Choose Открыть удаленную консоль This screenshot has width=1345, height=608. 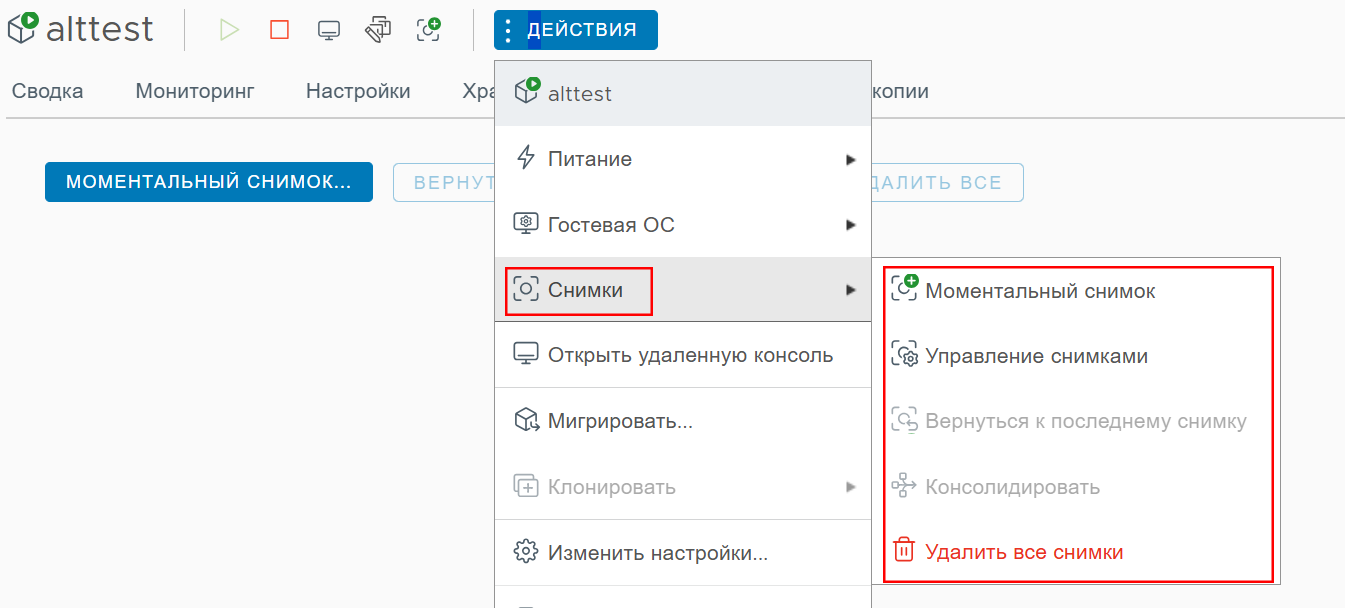(683, 355)
